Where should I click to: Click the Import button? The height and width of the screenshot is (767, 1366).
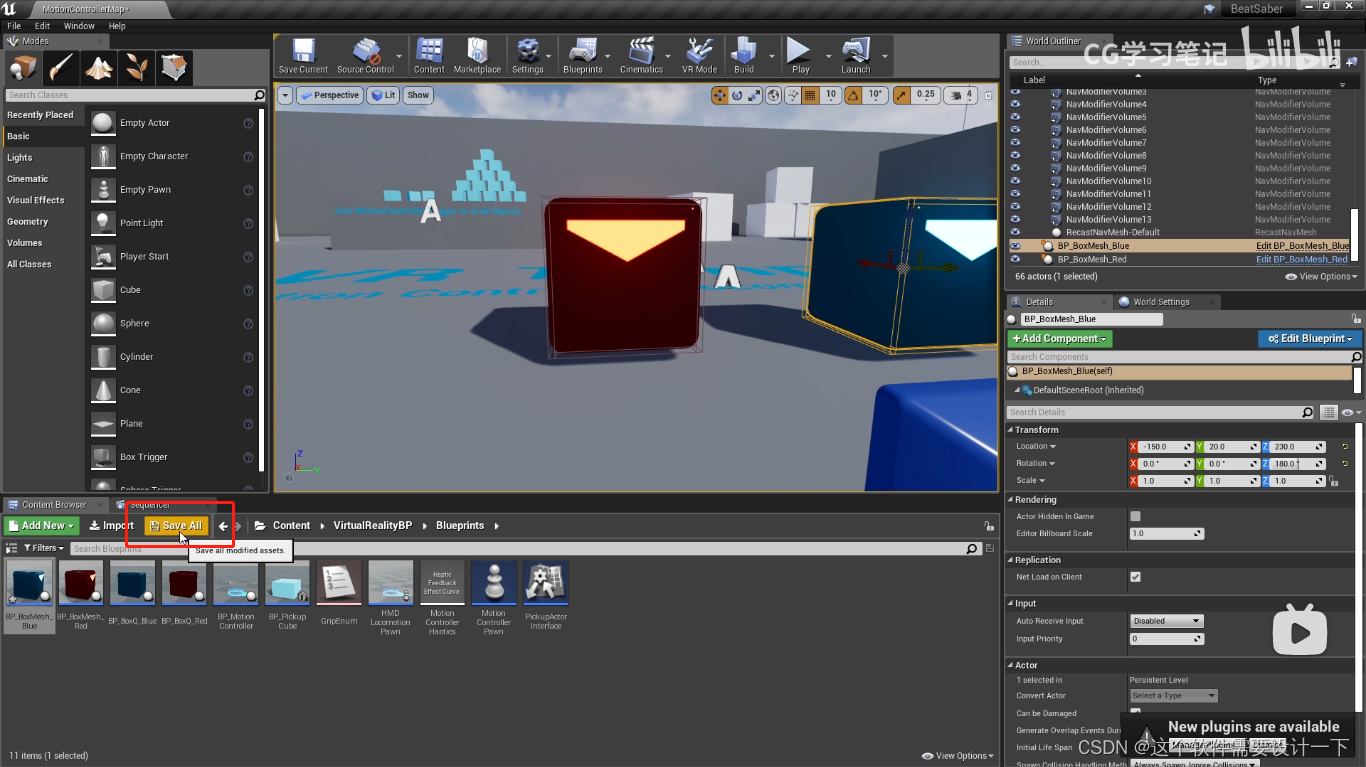point(111,525)
